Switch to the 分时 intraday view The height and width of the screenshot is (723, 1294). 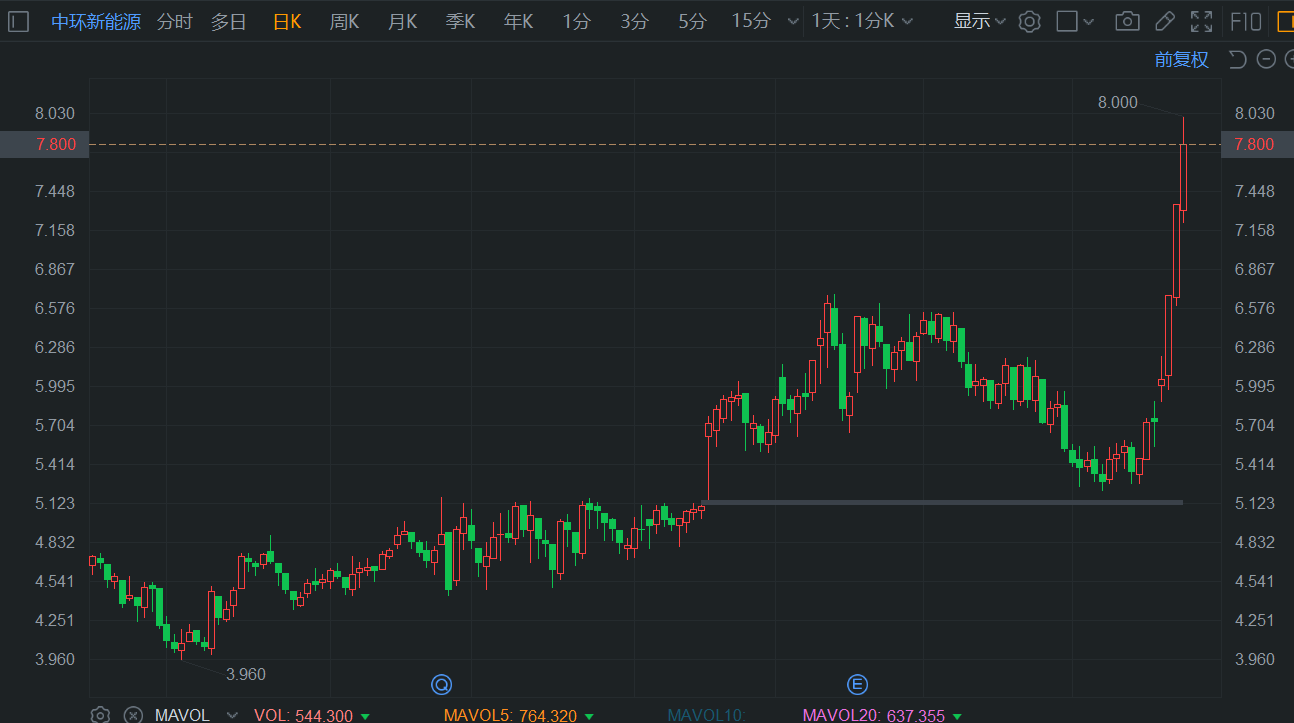point(174,21)
